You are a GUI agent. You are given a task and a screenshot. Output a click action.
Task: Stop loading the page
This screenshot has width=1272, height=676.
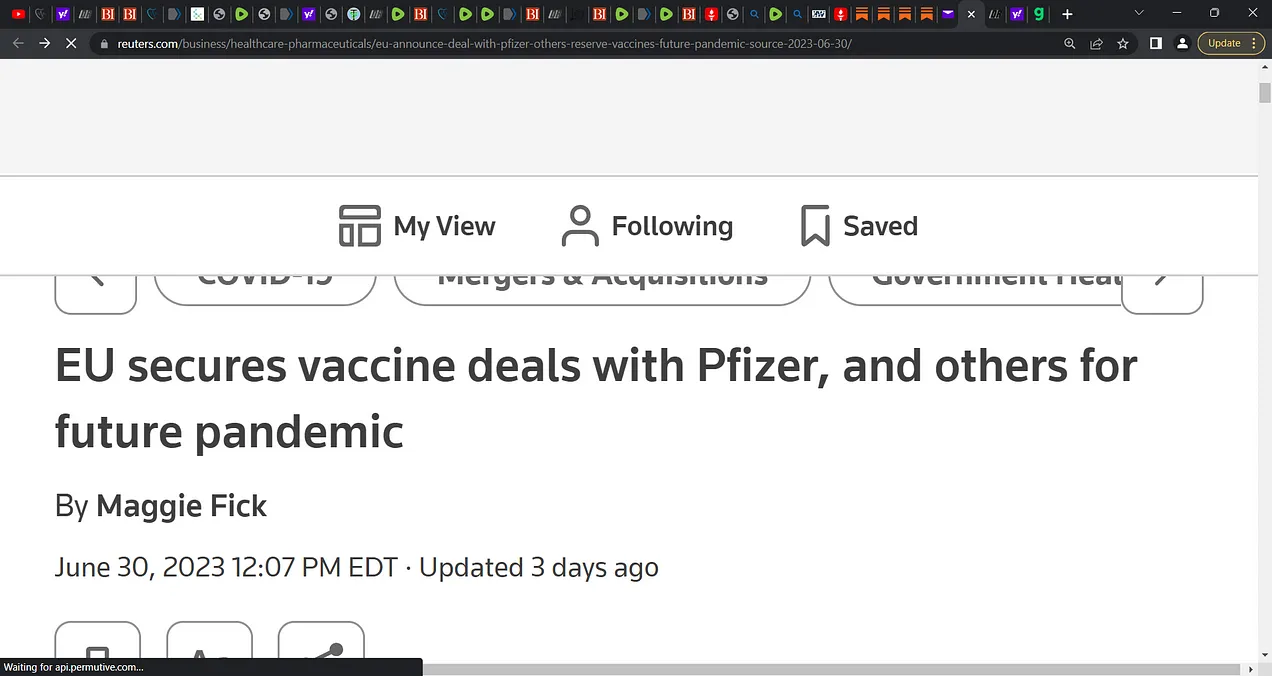pyautogui.click(x=70, y=44)
